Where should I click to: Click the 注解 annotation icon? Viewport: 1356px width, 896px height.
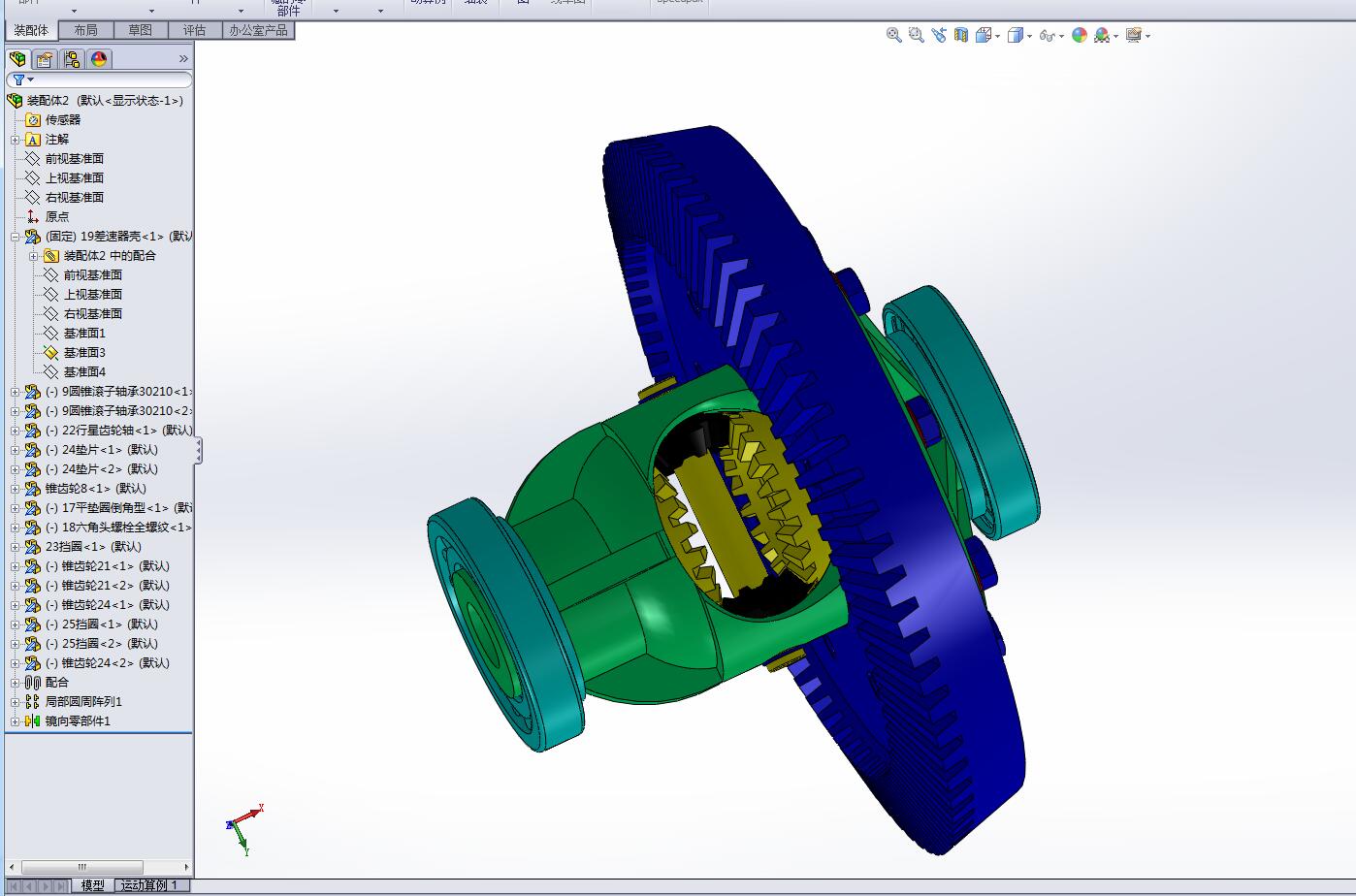click(x=33, y=140)
